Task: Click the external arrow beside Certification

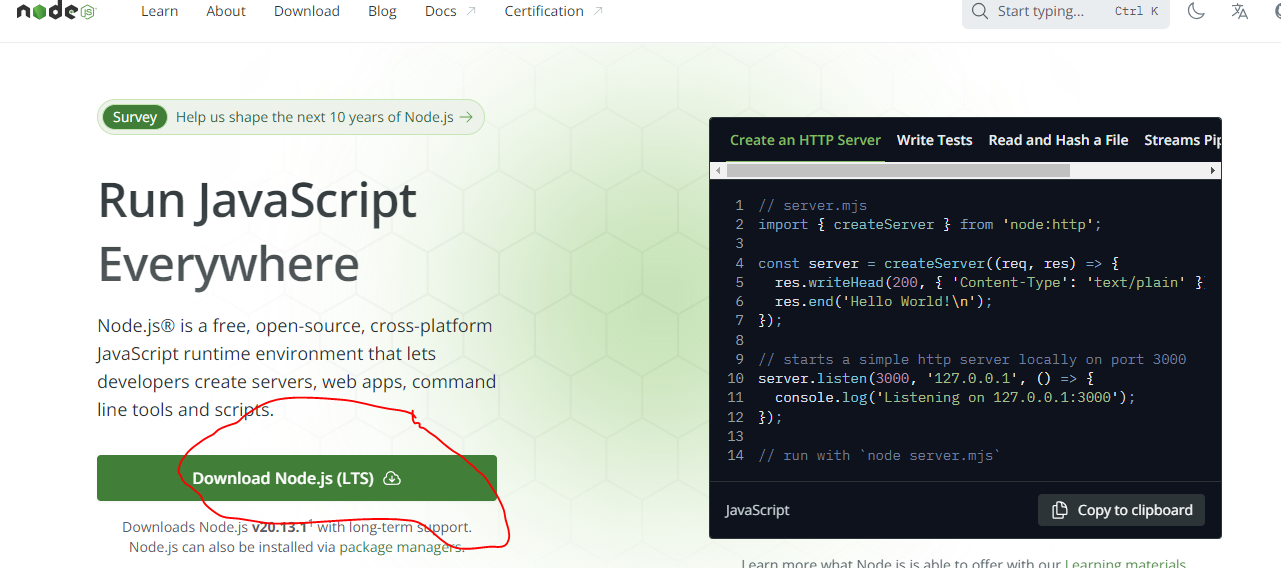Action: (597, 11)
